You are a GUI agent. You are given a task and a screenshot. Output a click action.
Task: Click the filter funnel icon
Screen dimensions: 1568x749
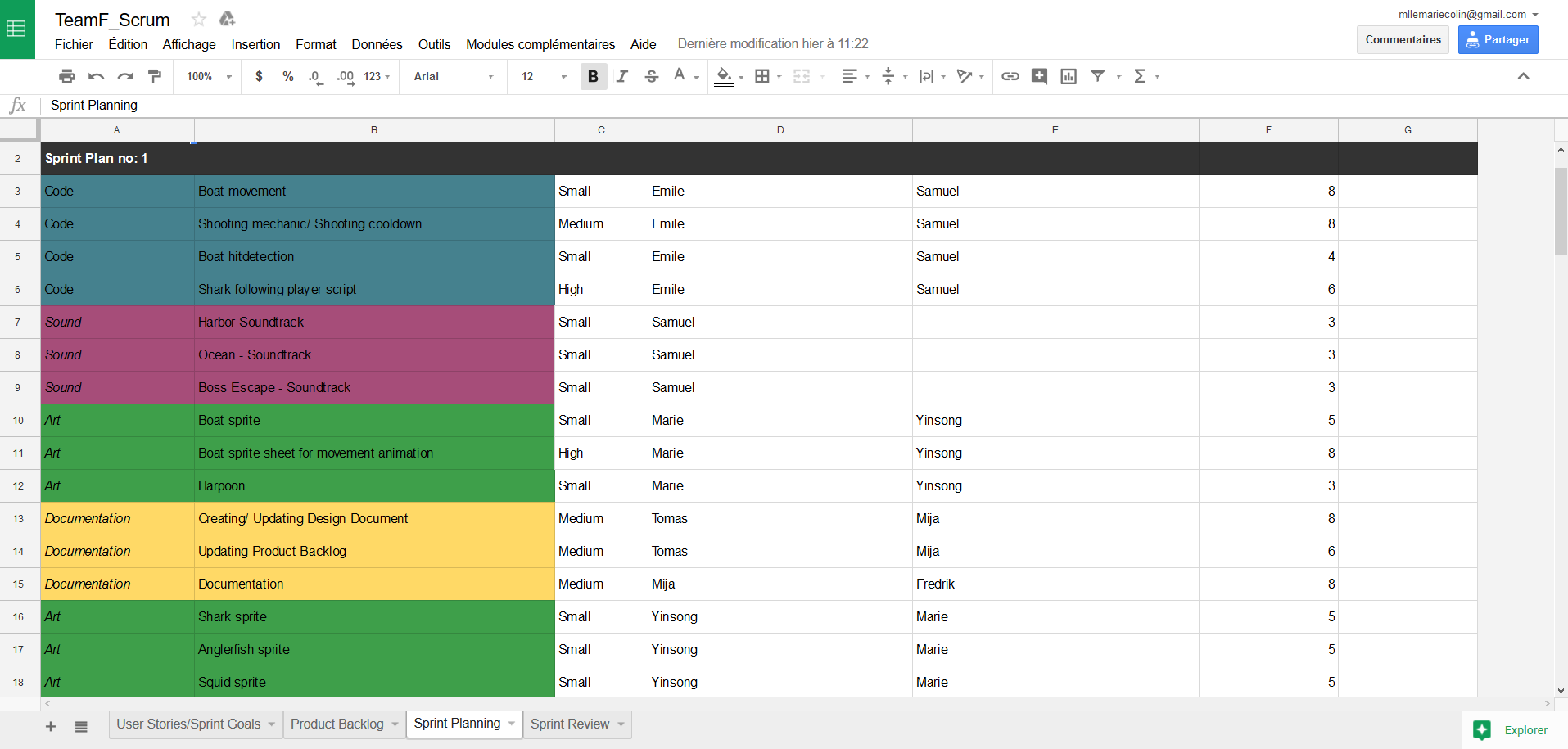[1098, 76]
